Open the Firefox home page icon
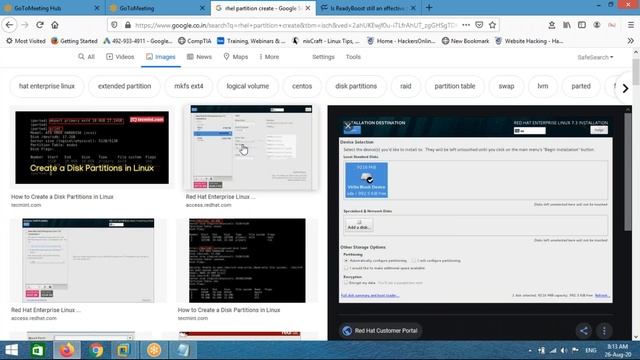Viewport: 640px width, 360px height. point(55,25)
